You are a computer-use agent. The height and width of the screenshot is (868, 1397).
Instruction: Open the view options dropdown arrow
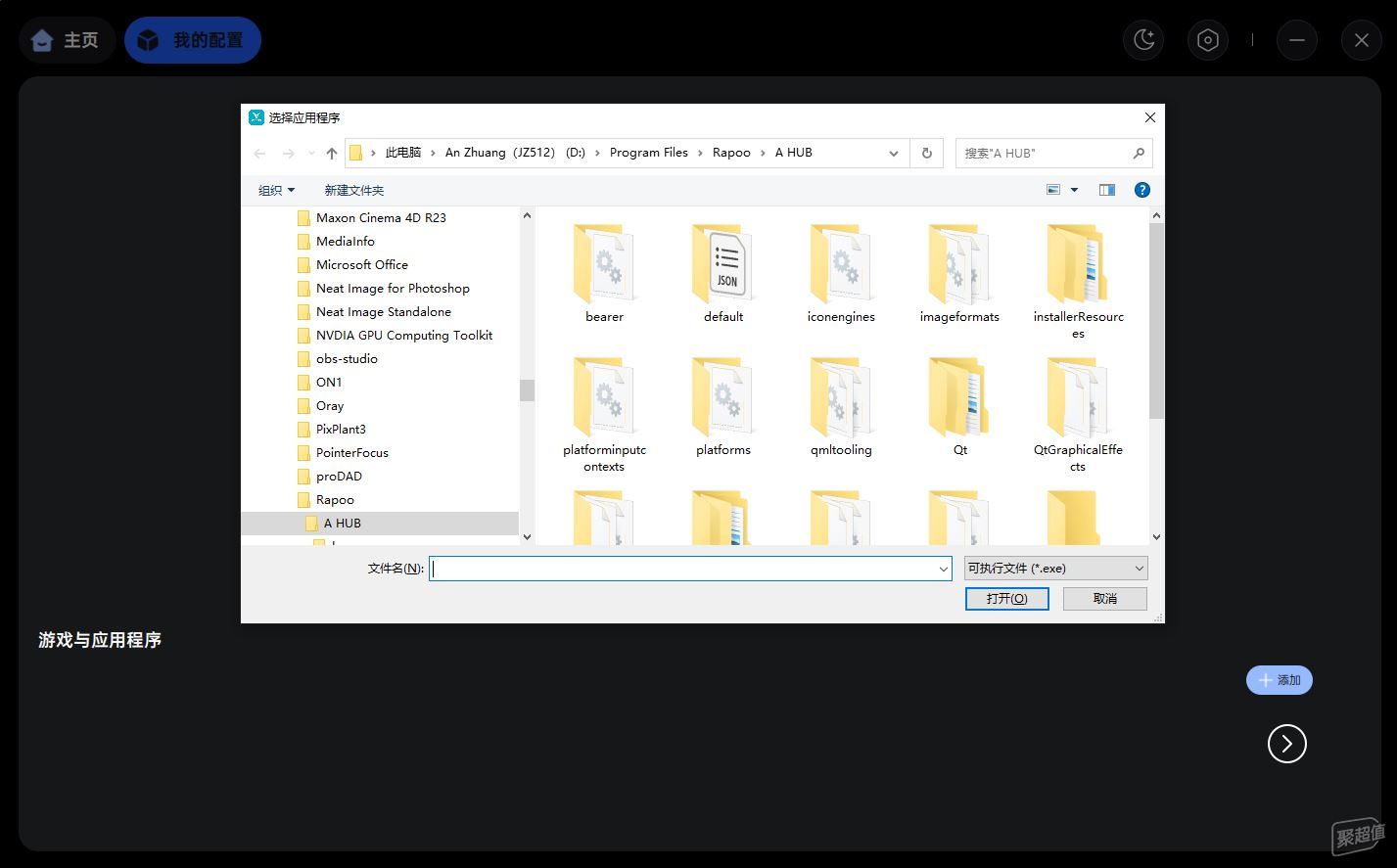tap(1074, 190)
